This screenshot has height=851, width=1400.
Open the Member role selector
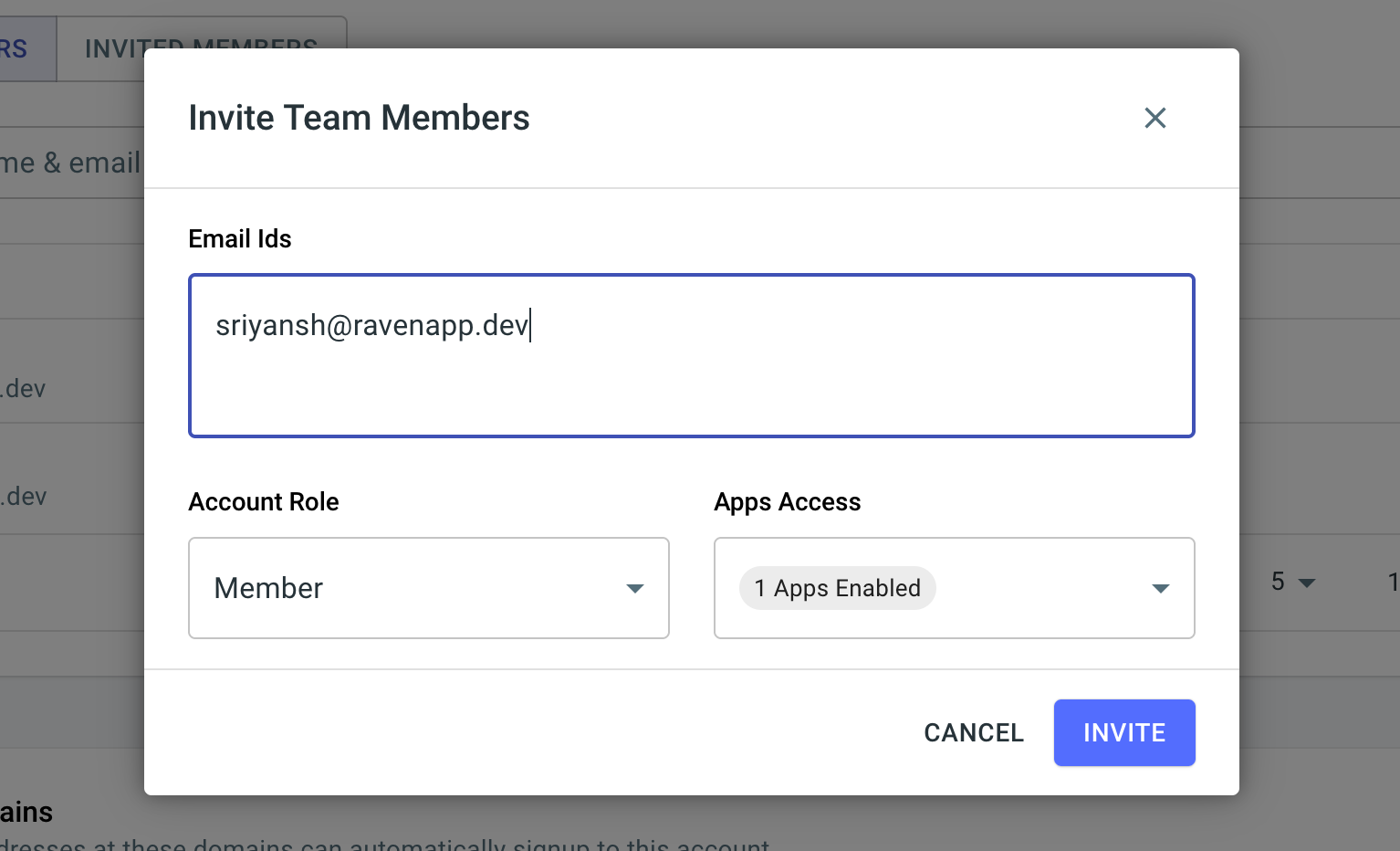[429, 588]
